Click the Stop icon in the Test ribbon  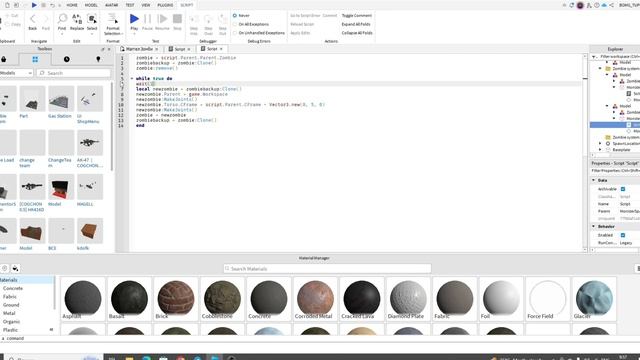[x=177, y=19]
